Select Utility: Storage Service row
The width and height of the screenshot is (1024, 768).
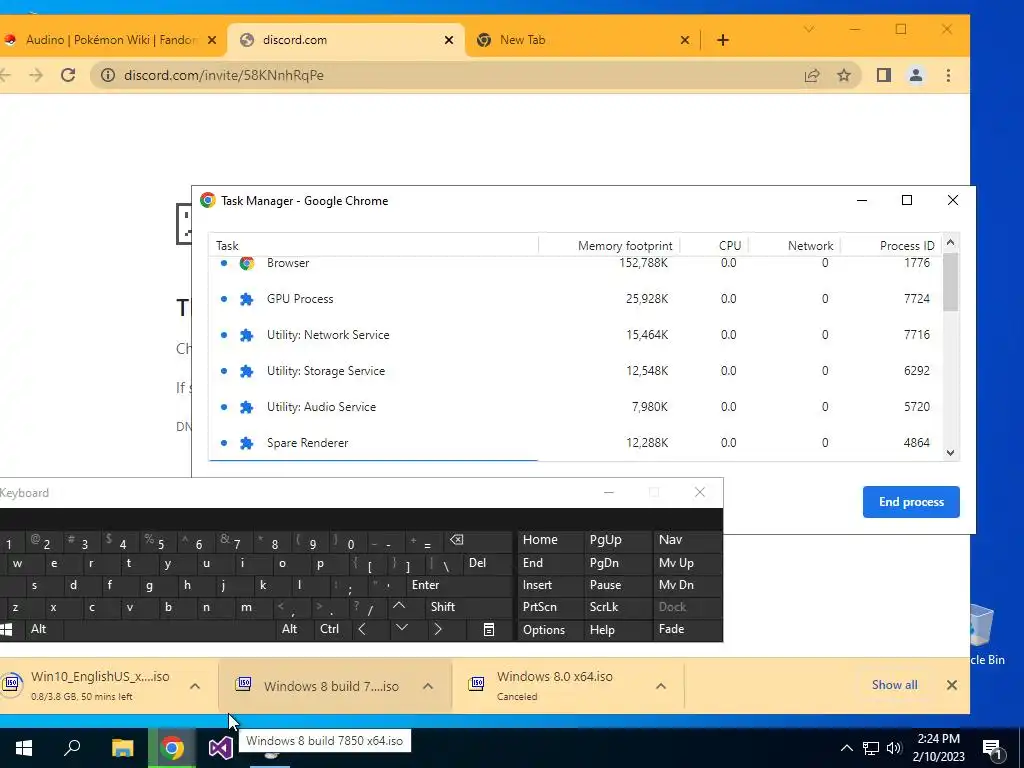tap(575, 371)
